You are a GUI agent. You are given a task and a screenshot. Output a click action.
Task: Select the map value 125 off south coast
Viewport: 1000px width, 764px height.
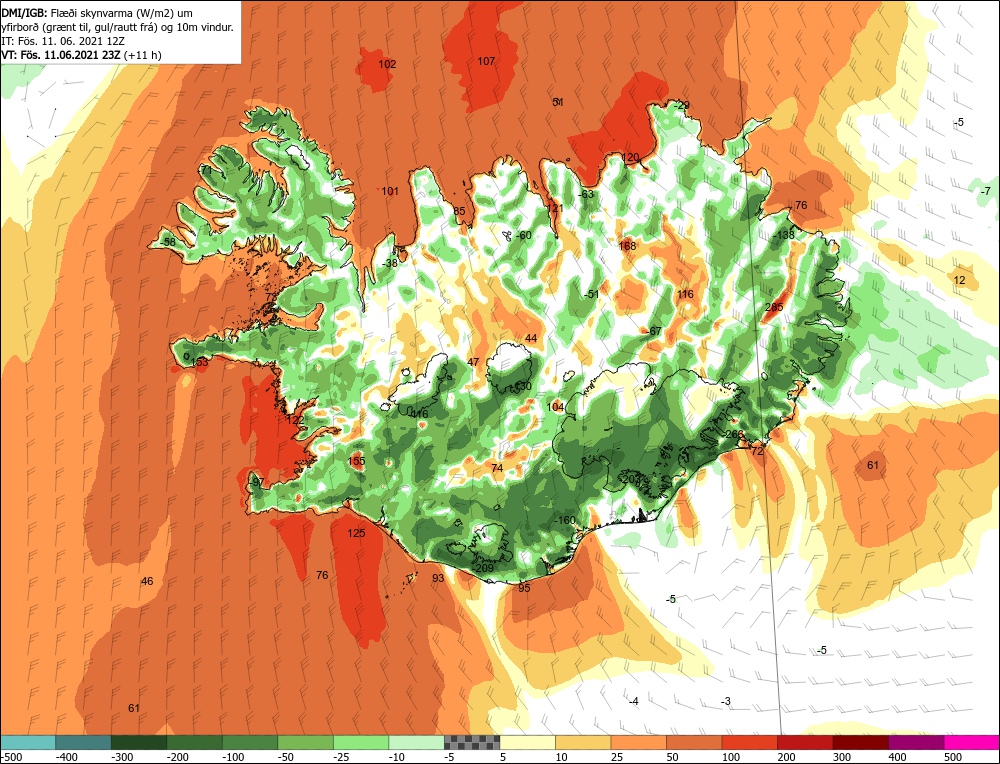click(357, 533)
